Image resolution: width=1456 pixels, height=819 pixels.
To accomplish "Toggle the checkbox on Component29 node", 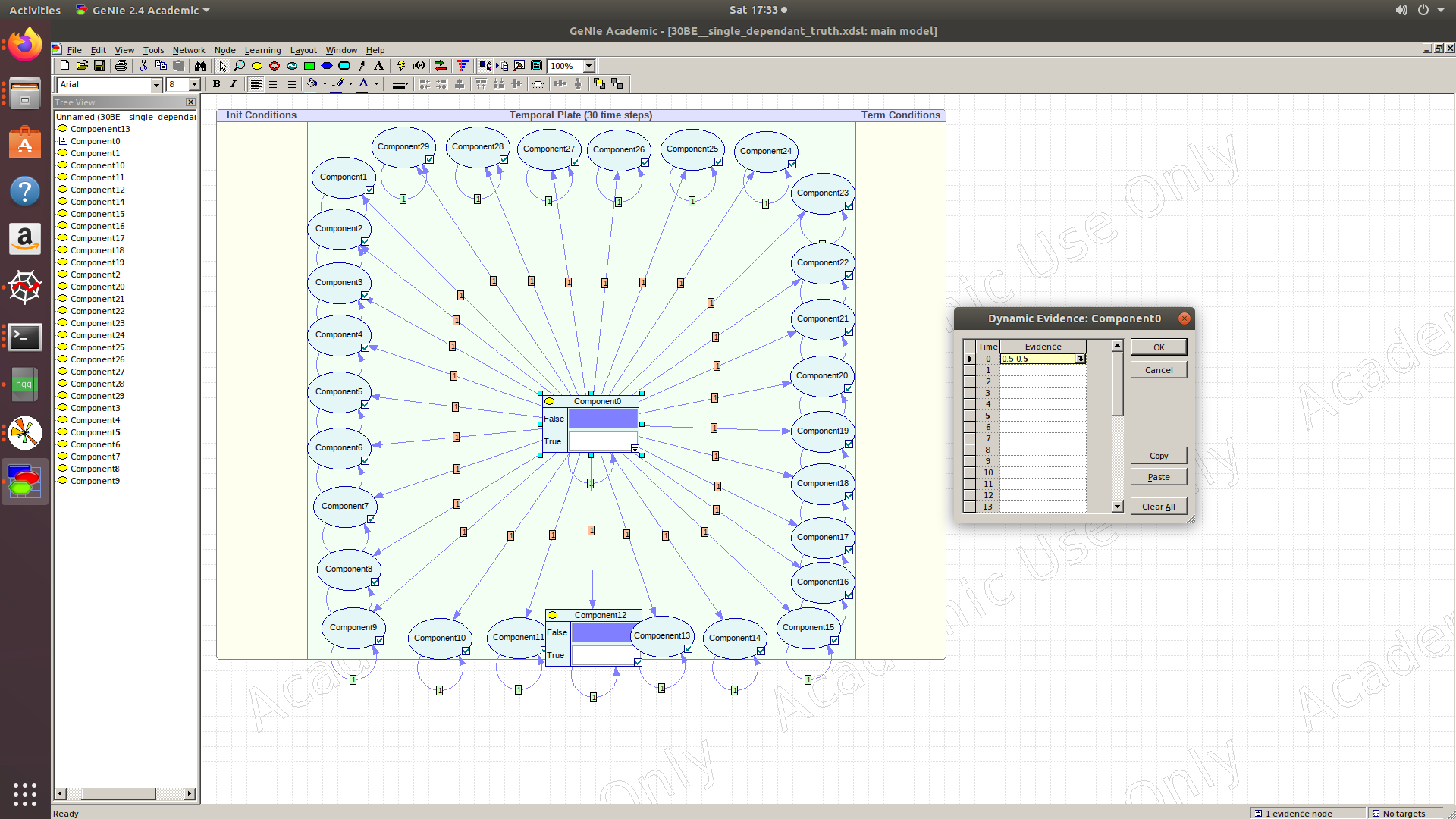I will click(x=429, y=160).
